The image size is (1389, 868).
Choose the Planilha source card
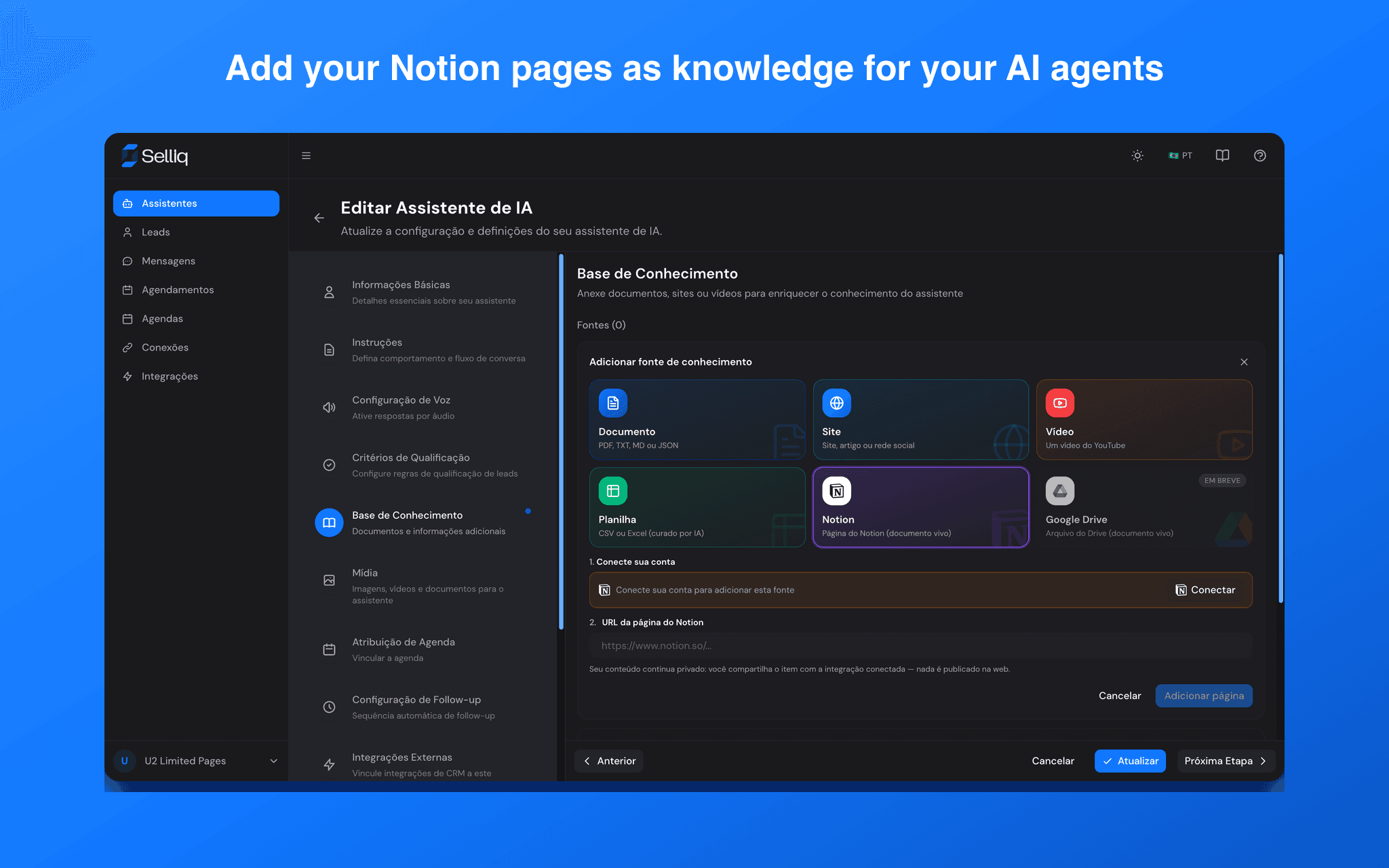[x=697, y=507]
